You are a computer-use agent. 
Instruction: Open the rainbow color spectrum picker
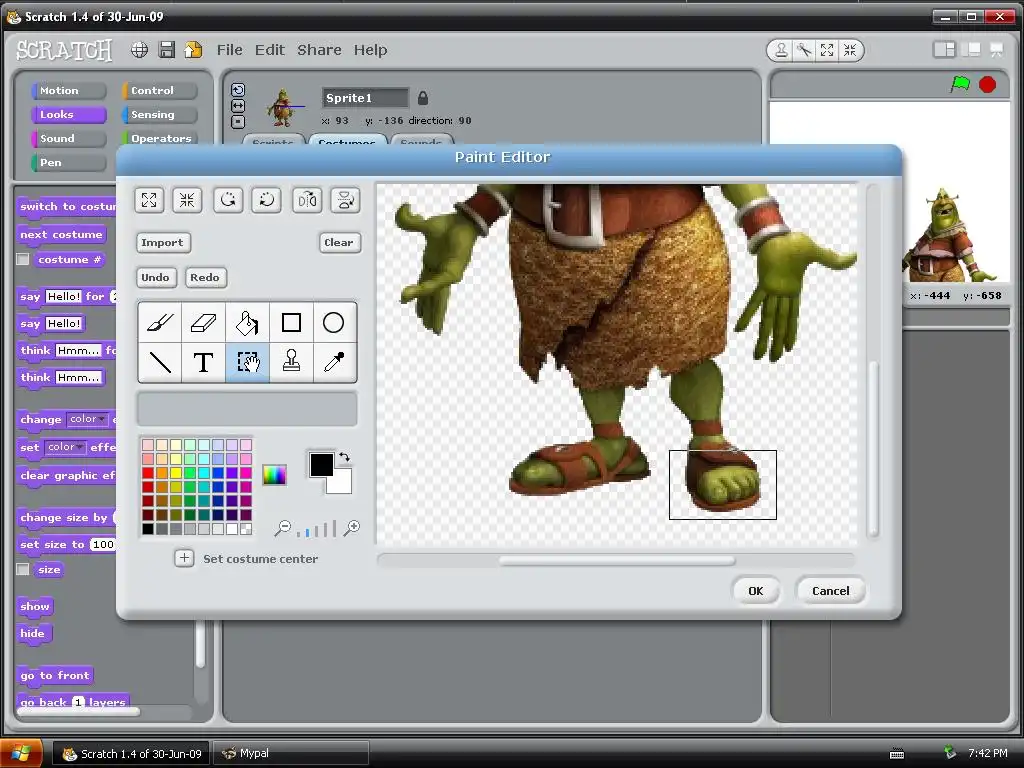[x=274, y=475]
